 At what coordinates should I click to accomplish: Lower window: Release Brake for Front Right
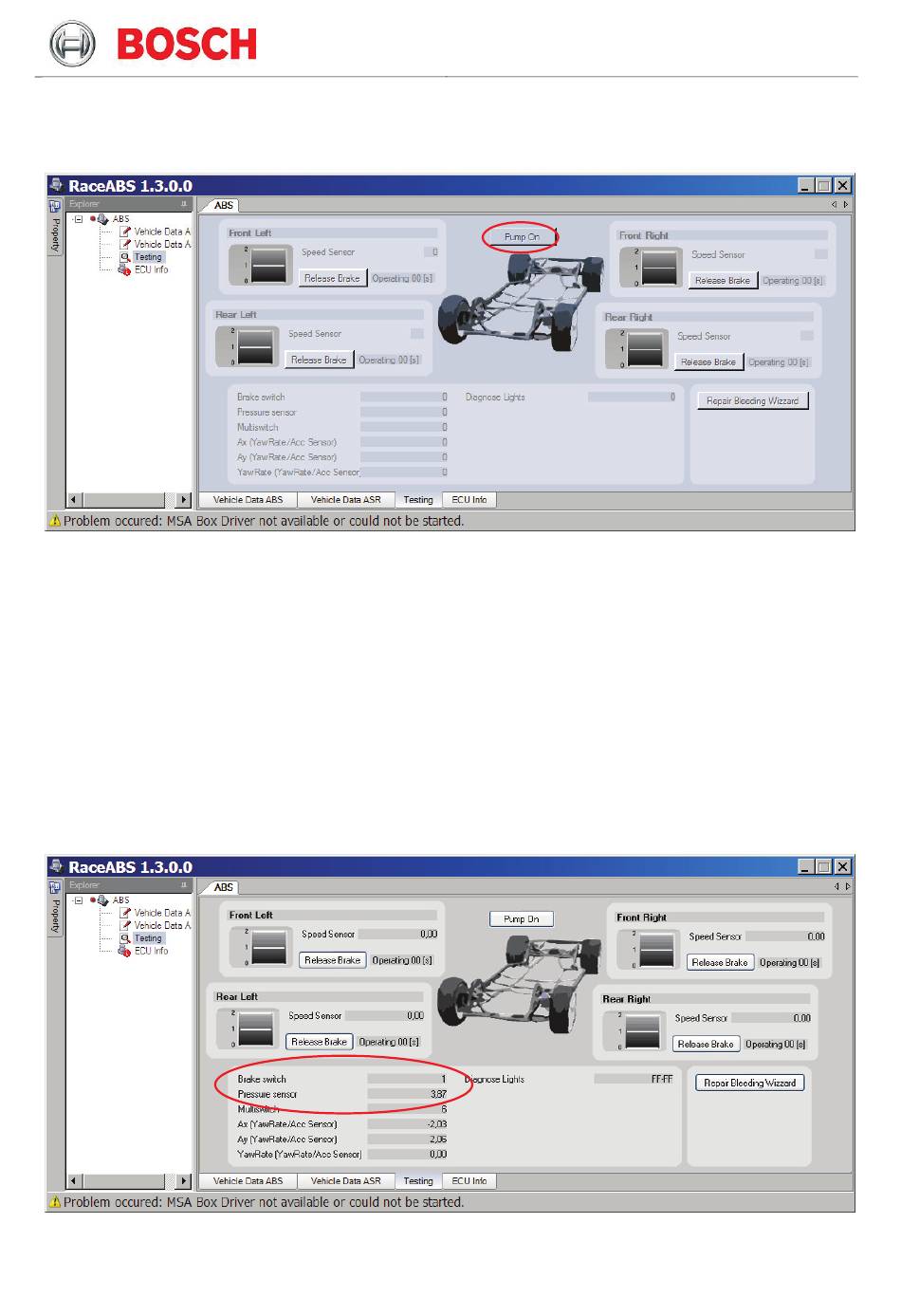pyautogui.click(x=720, y=962)
